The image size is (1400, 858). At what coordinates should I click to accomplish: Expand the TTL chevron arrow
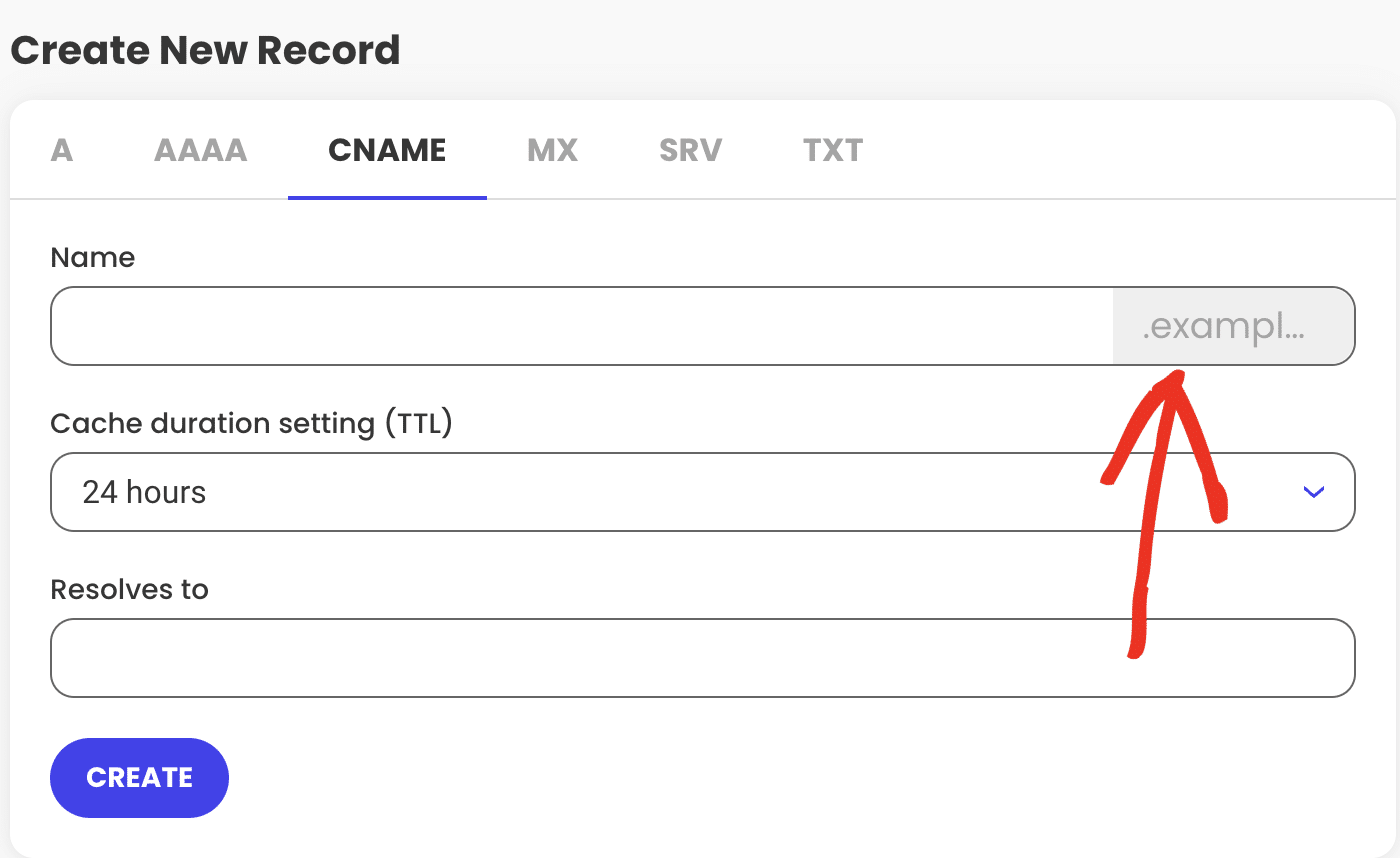click(1313, 492)
